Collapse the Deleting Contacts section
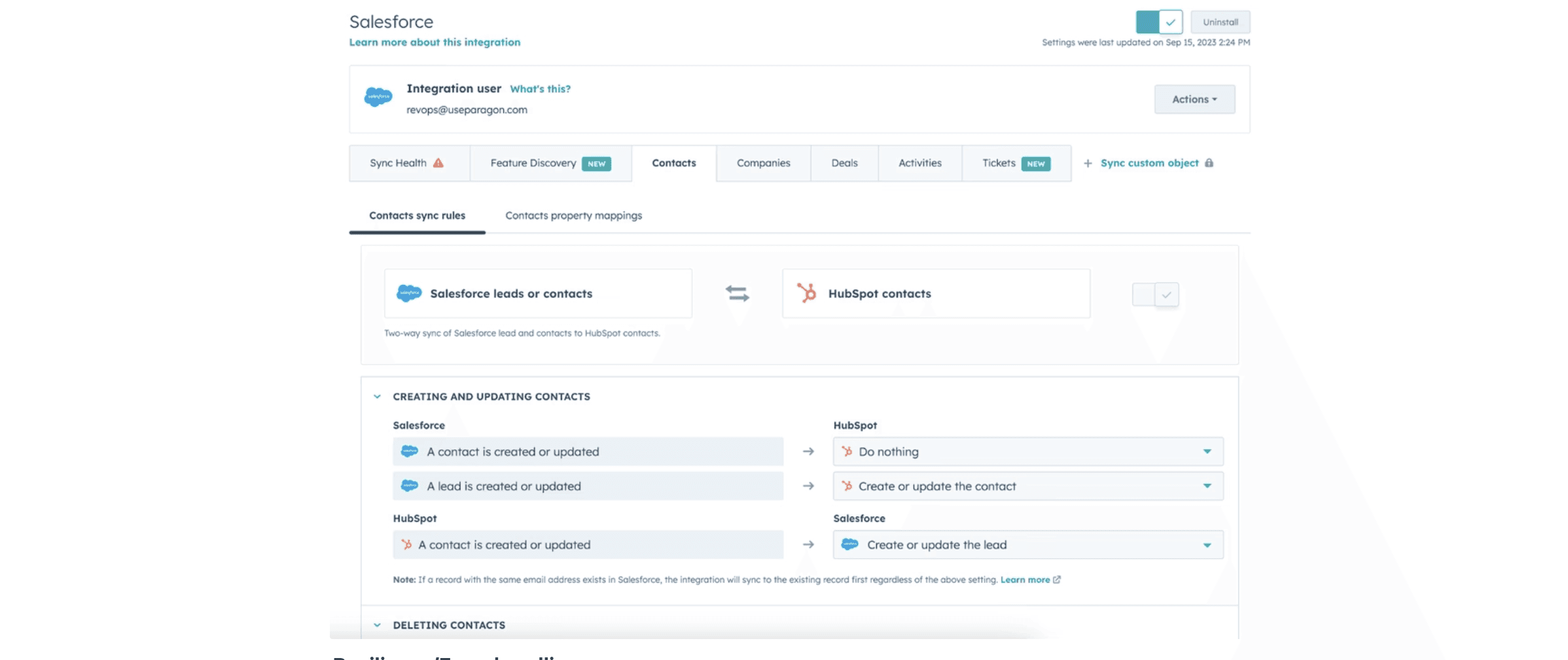This screenshot has width=1568, height=660. pyautogui.click(x=377, y=625)
